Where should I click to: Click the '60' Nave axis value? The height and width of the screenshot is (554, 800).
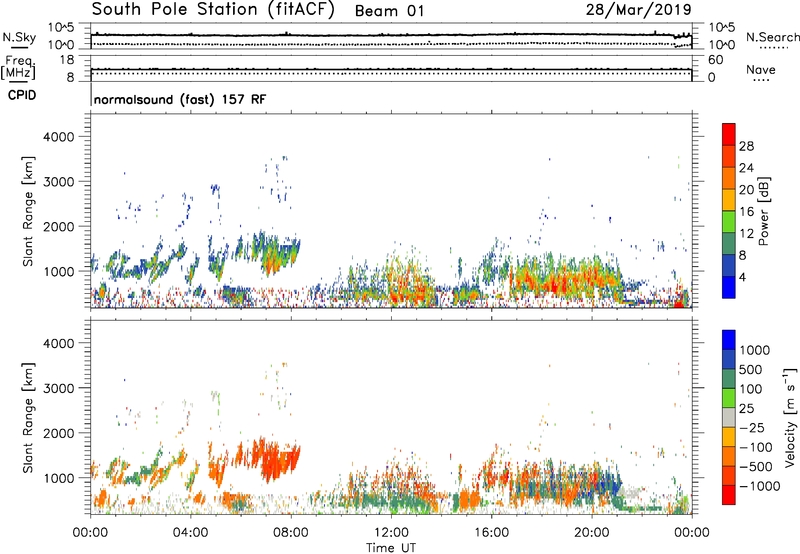[x=715, y=60]
